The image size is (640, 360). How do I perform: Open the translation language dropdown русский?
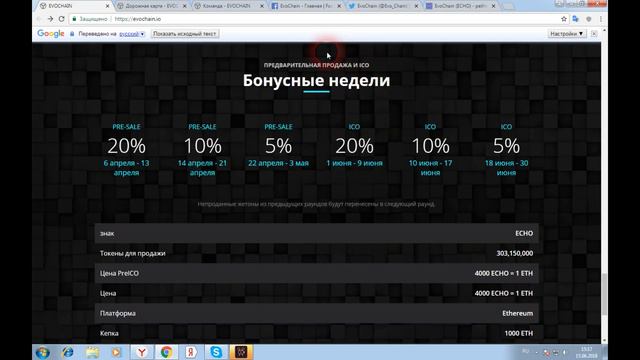click(132, 34)
